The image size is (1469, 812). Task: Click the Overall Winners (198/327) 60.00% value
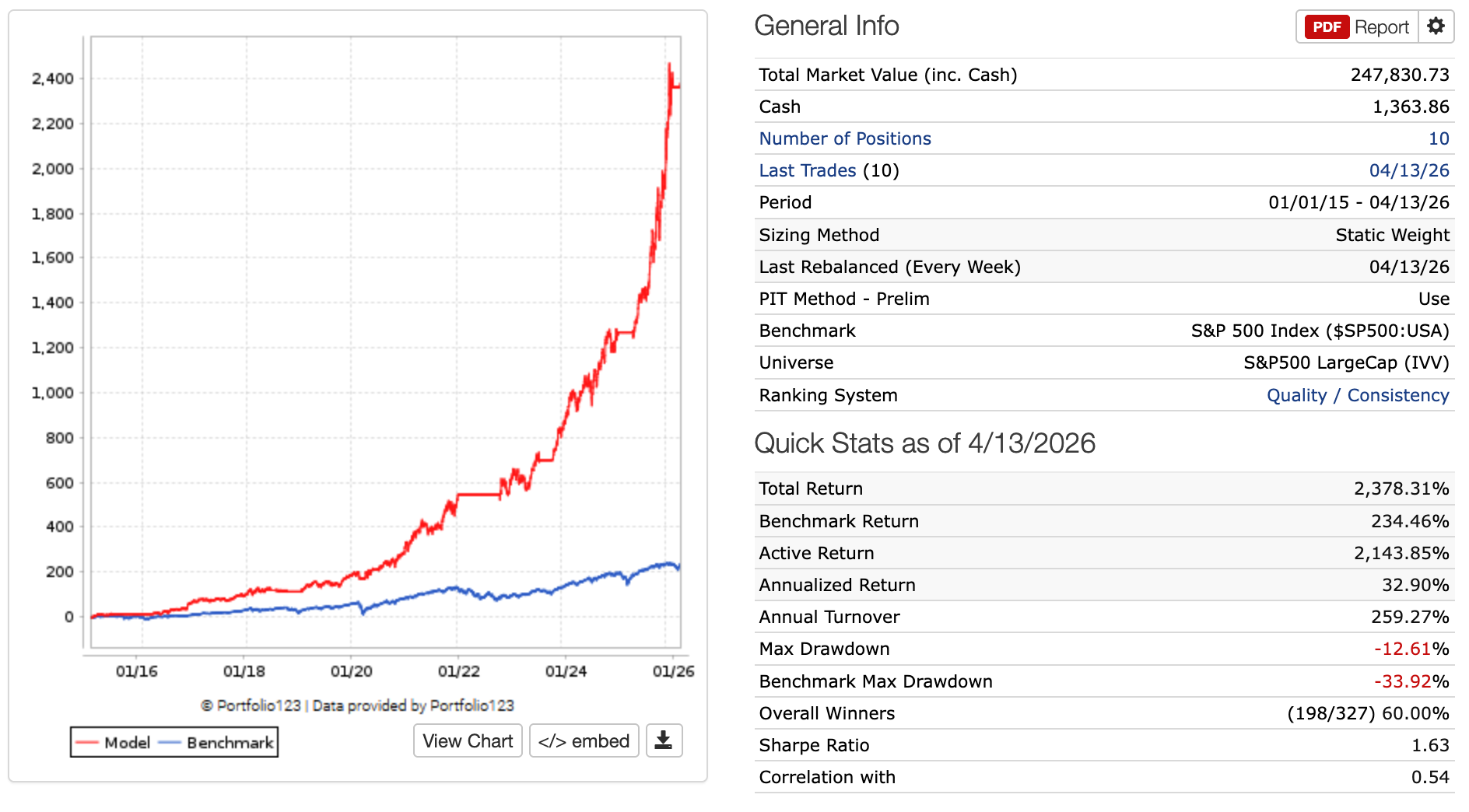coord(1368,713)
